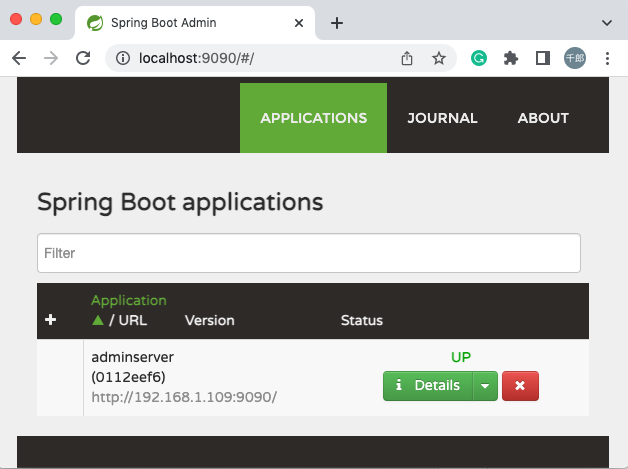This screenshot has width=628, height=469.
Task: Click the browser forward arrow
Action: pyautogui.click(x=51, y=58)
